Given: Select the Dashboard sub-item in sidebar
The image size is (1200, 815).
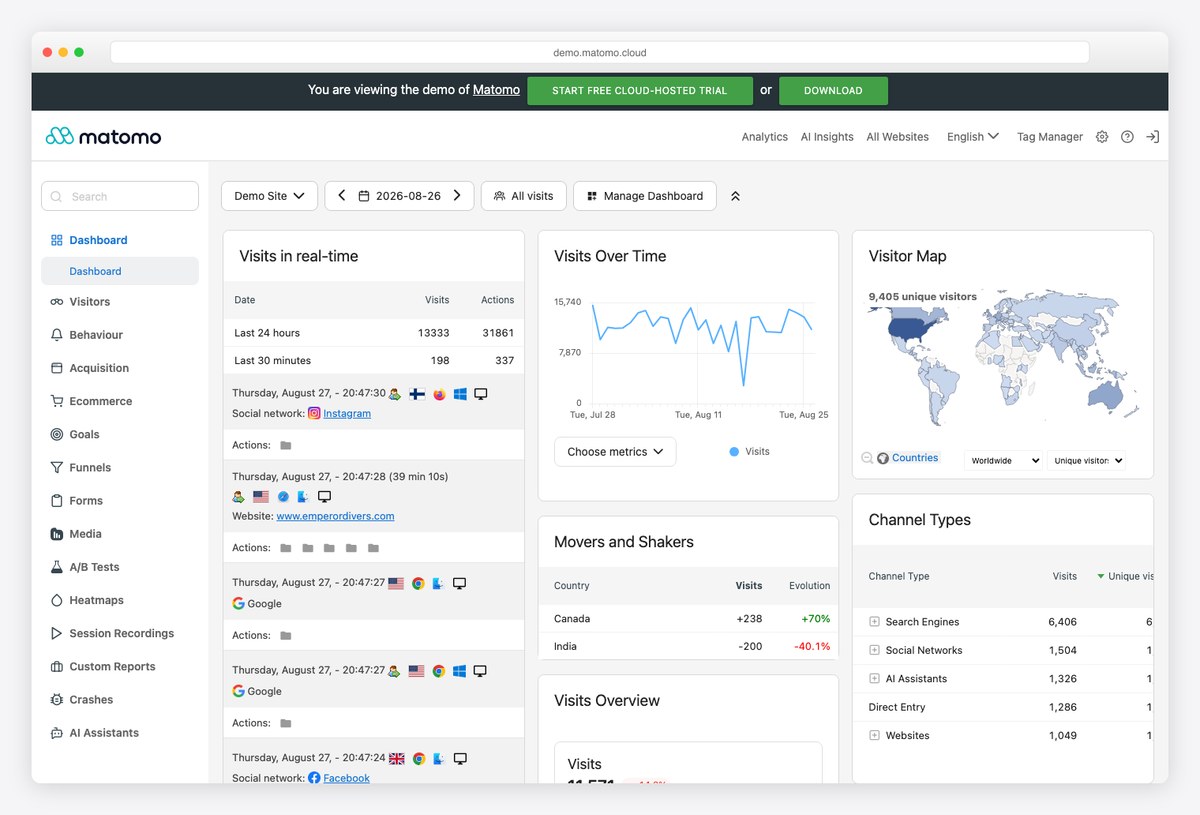Looking at the screenshot, I should pos(120,271).
